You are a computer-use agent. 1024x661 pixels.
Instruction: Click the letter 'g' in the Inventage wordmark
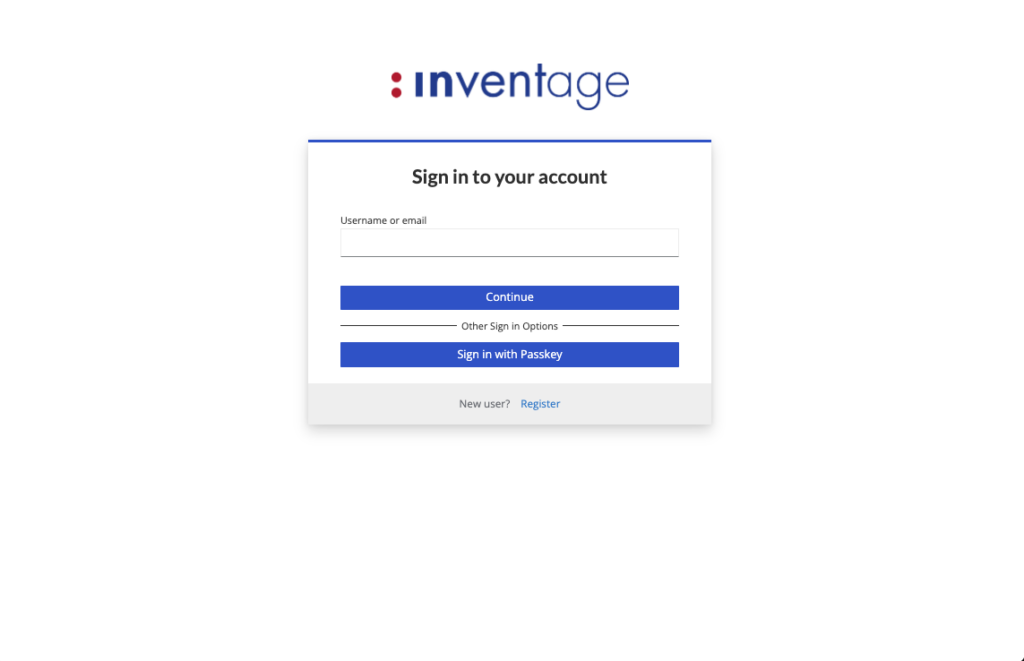click(588, 90)
